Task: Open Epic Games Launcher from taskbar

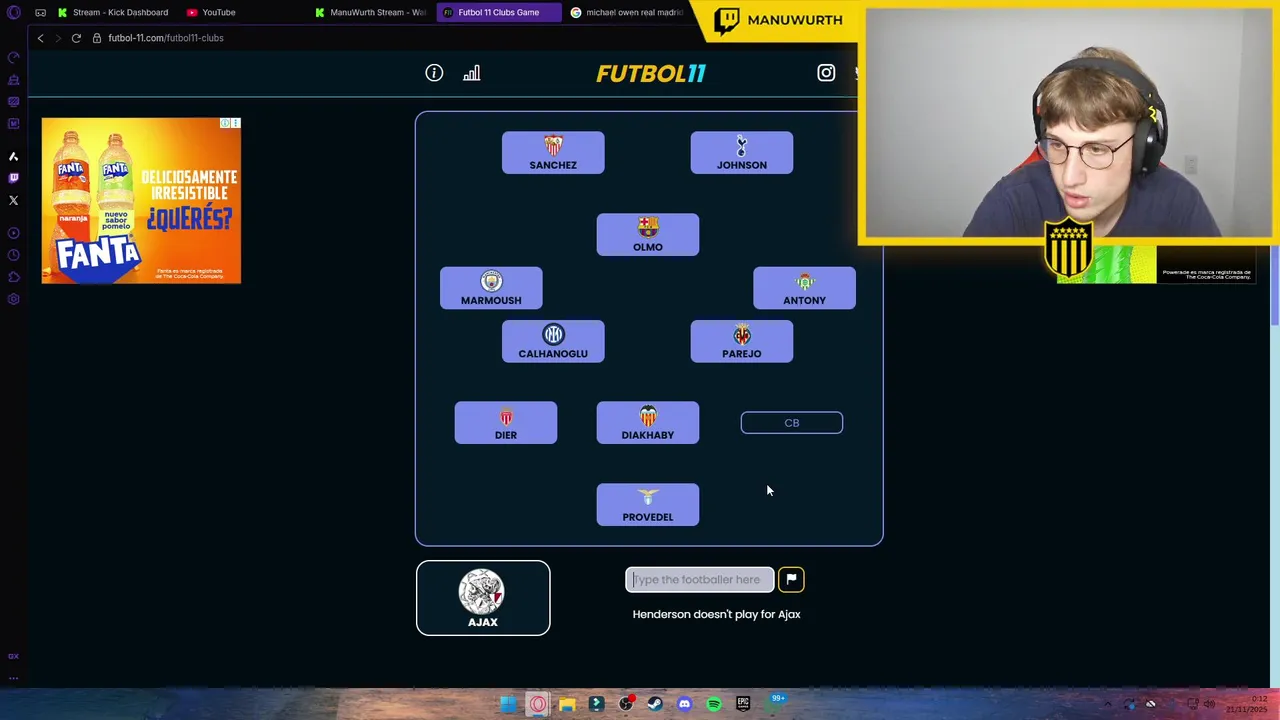Action: 743,704
